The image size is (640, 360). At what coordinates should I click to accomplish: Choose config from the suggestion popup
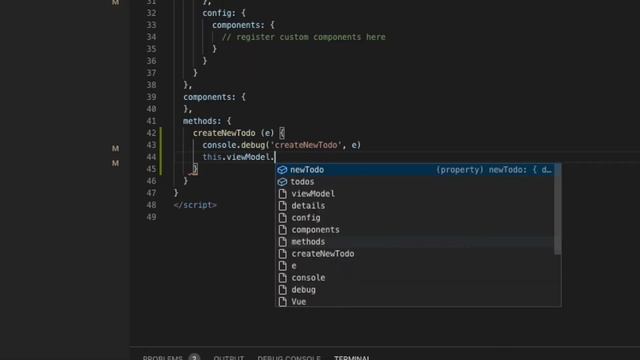tap(416, 218)
